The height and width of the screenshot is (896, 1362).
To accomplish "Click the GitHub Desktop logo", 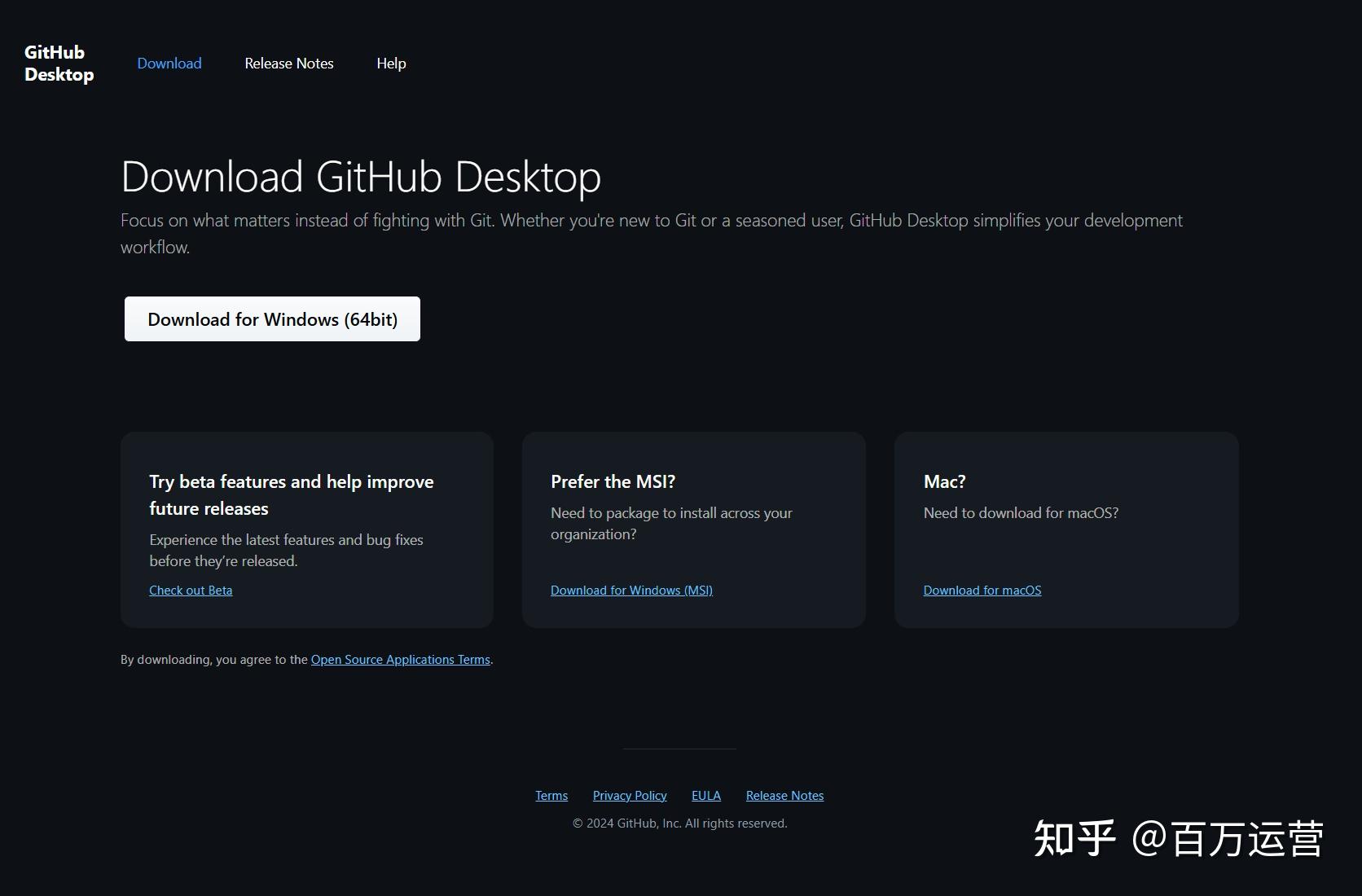I will point(57,64).
